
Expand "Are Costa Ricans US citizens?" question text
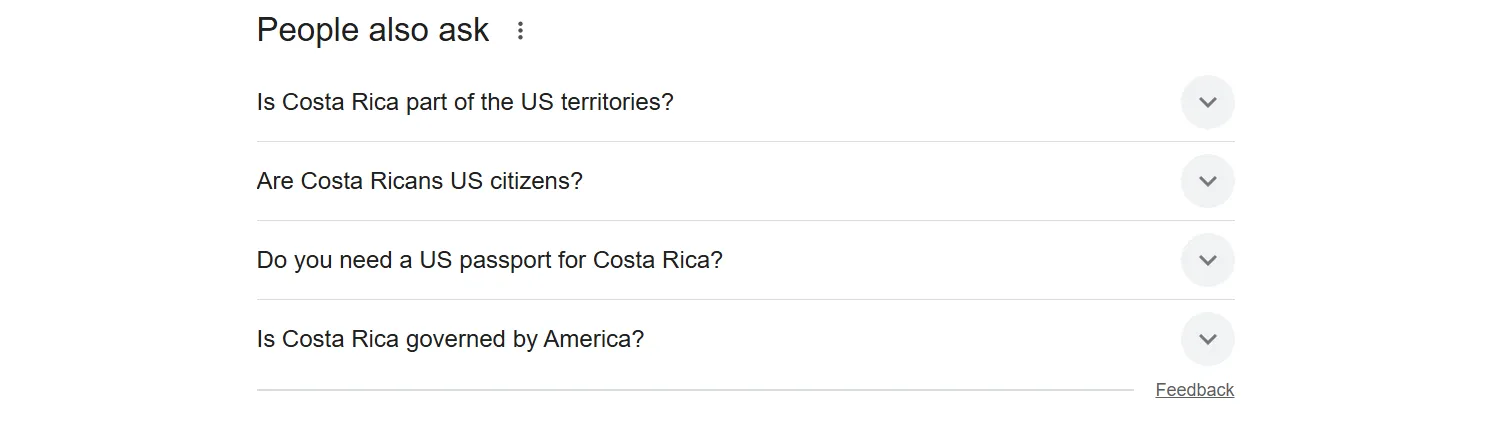(x=419, y=181)
